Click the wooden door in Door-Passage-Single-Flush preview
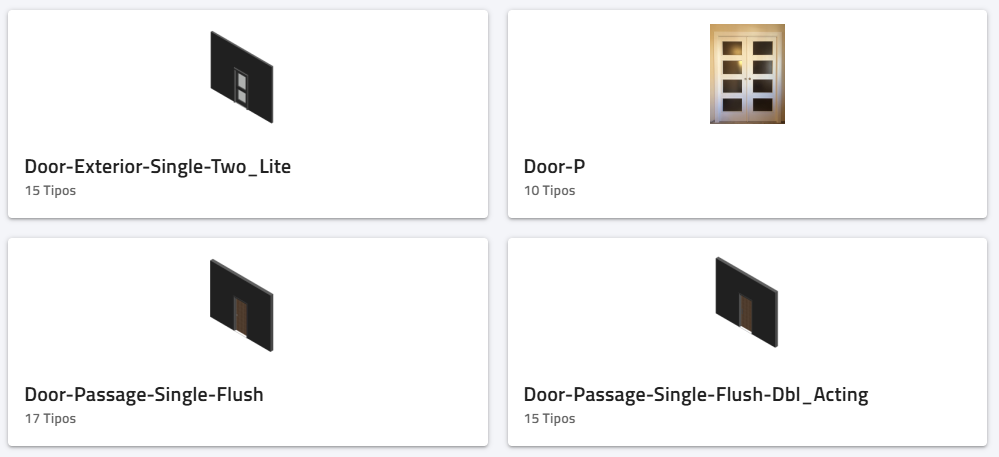Viewport: 999px width, 457px height. (x=240, y=315)
